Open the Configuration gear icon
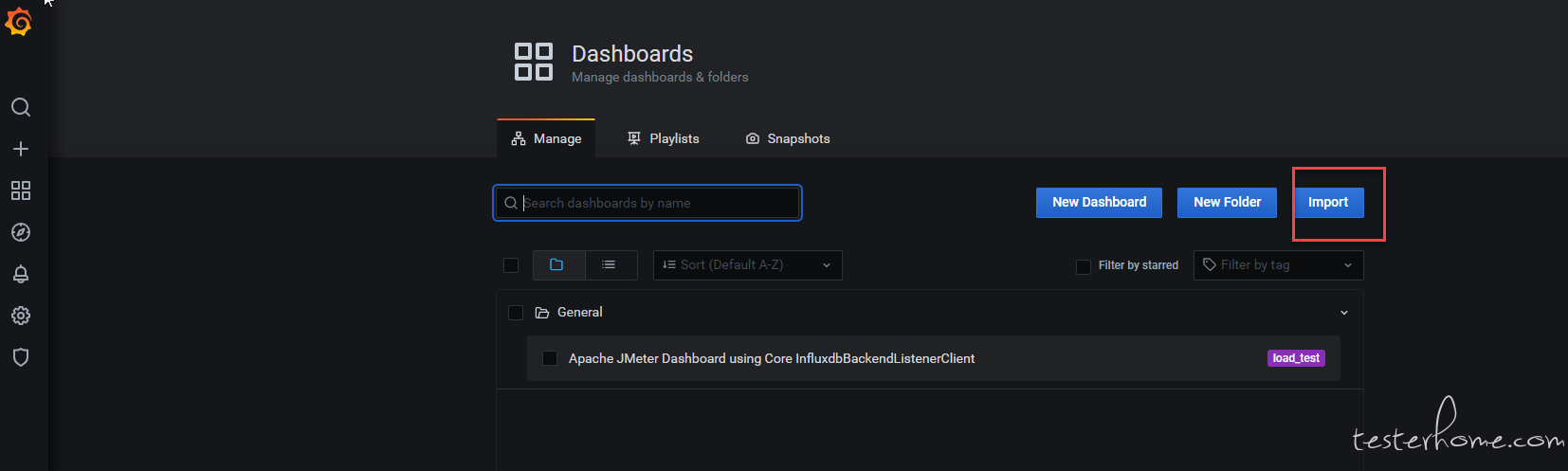 point(21,316)
